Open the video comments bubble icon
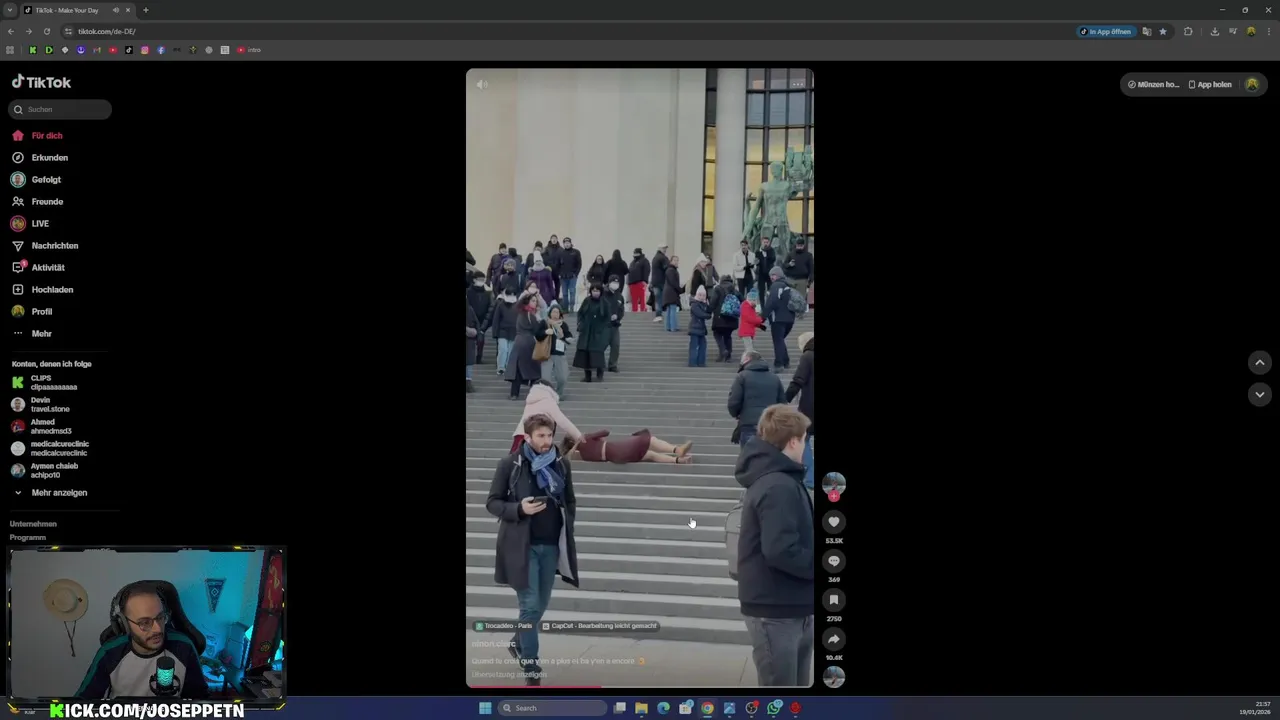 [x=834, y=561]
